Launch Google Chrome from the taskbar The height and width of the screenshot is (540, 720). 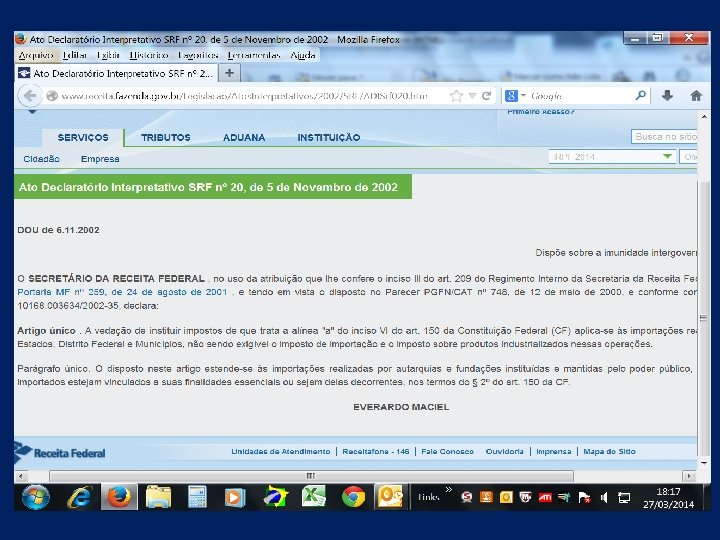tap(353, 497)
